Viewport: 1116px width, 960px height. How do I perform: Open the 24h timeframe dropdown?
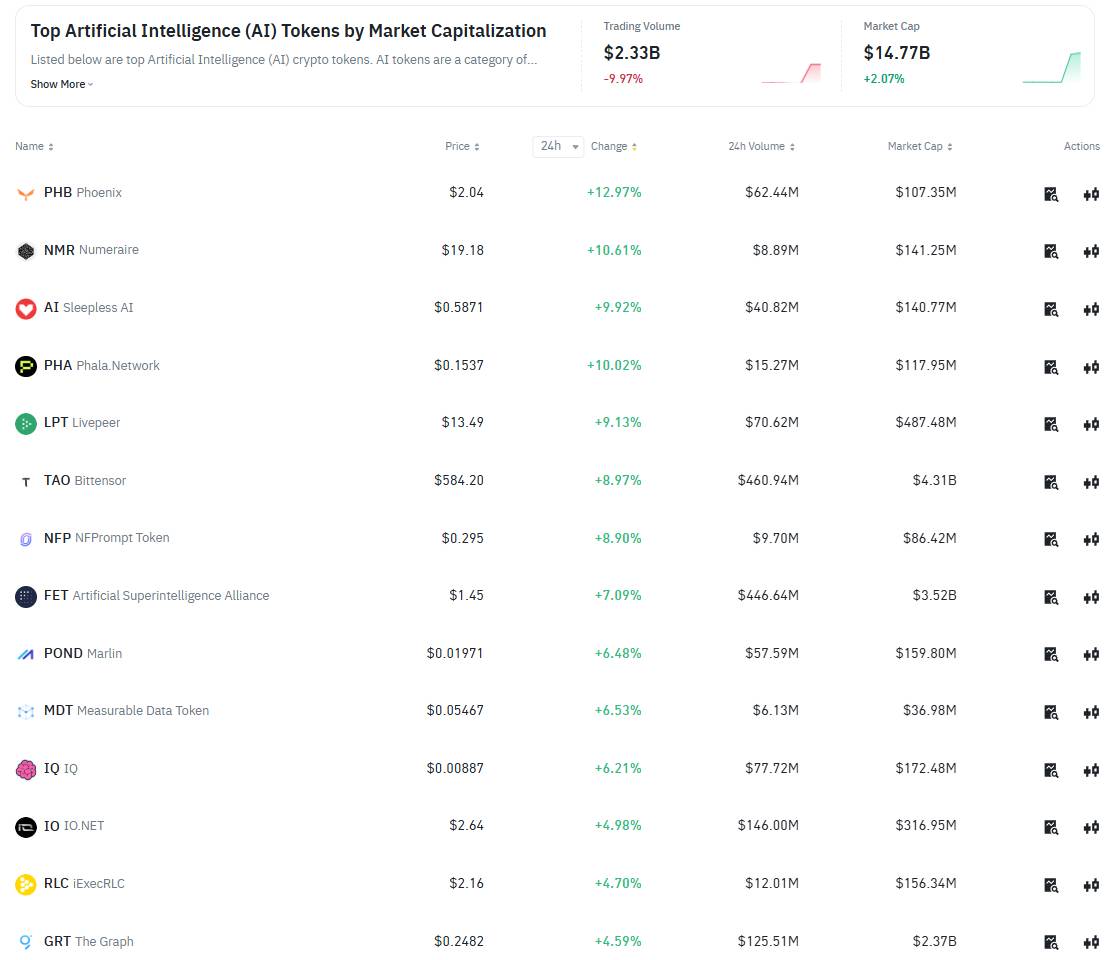pos(558,147)
